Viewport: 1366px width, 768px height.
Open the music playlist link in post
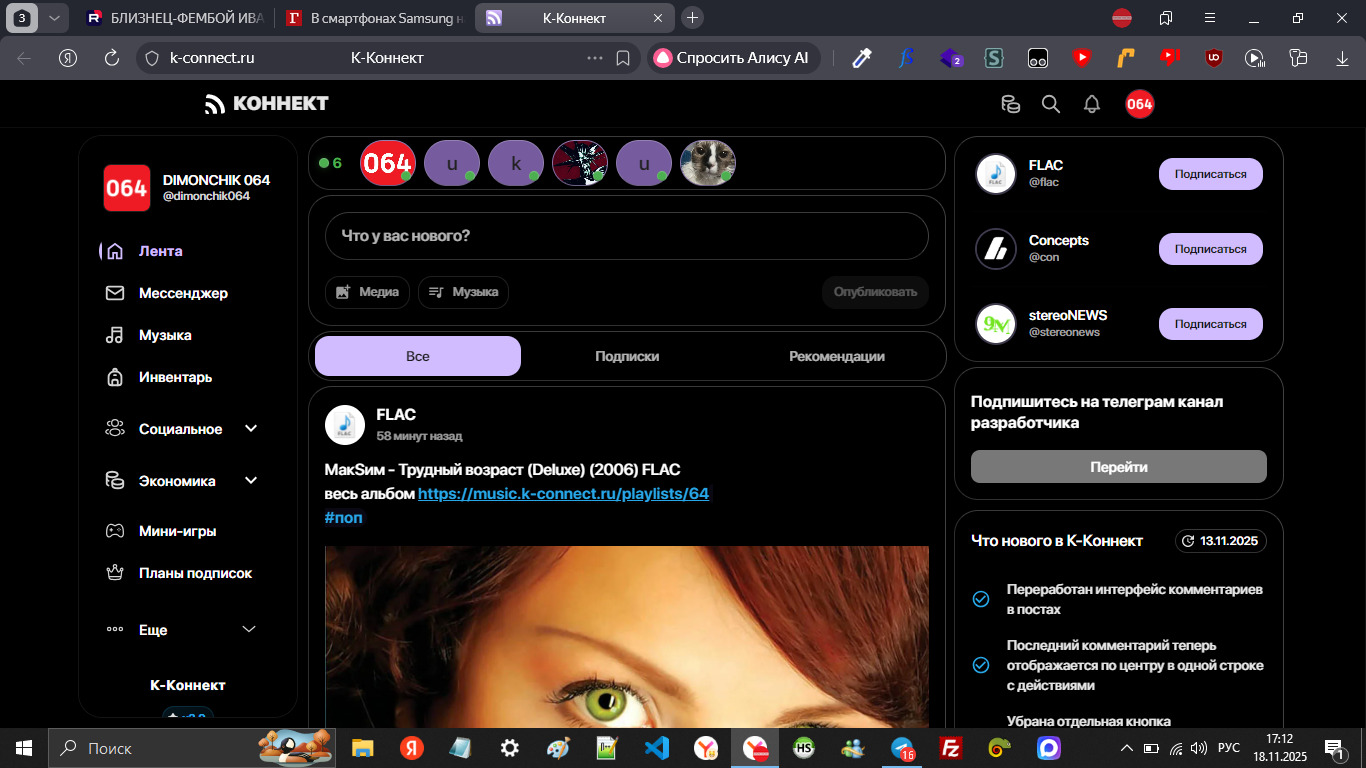point(563,494)
